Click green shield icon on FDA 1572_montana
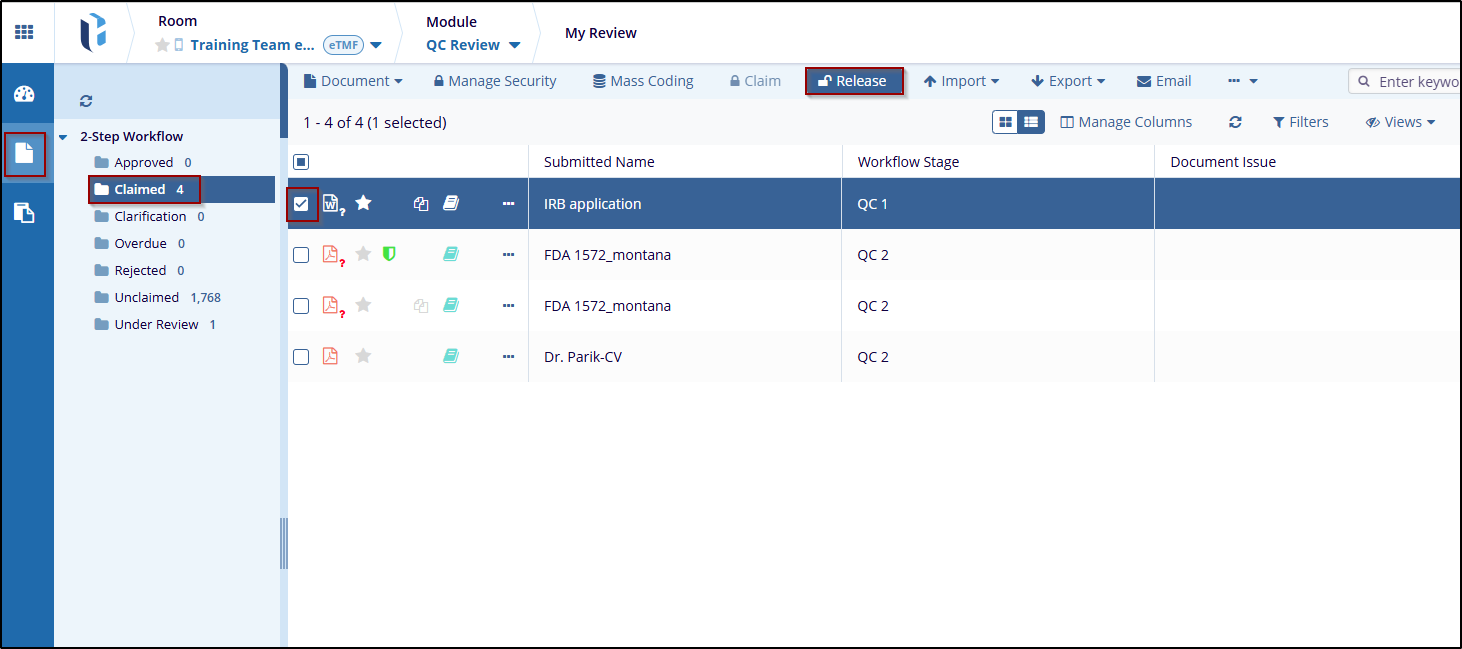Viewport: 1462px width, 649px height. coord(389,255)
